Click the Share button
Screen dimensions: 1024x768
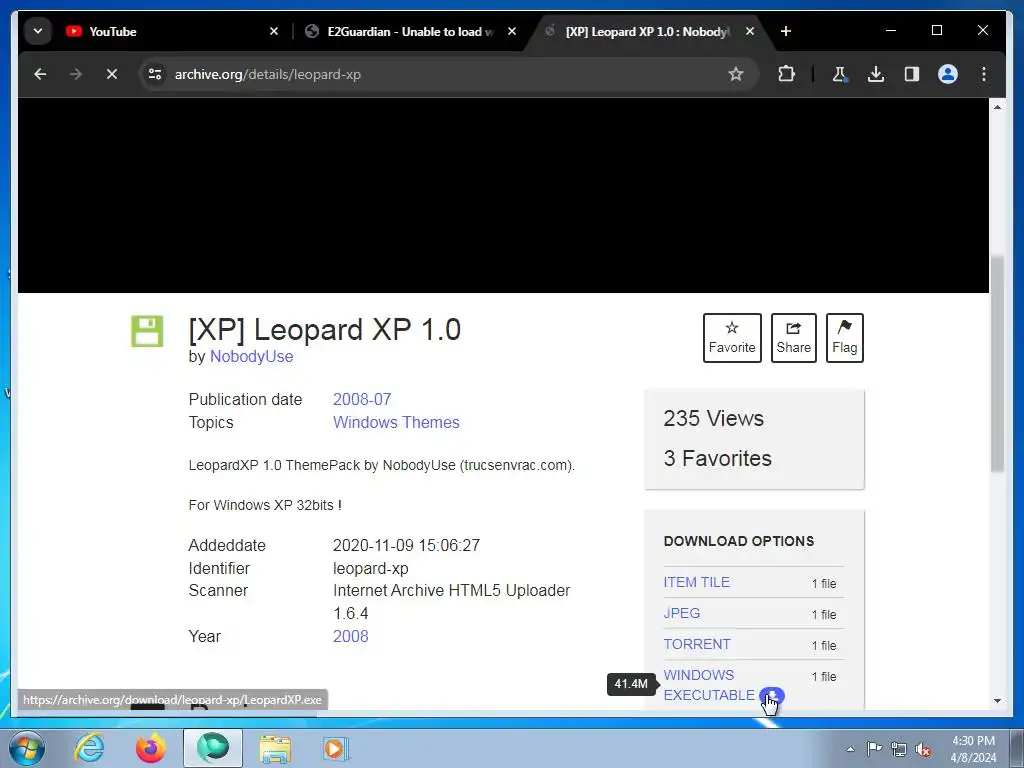pyautogui.click(x=793, y=338)
